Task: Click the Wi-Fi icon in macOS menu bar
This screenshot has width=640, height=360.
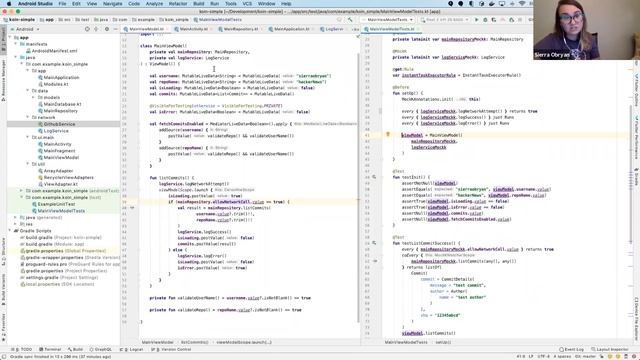Action: (x=522, y=4)
